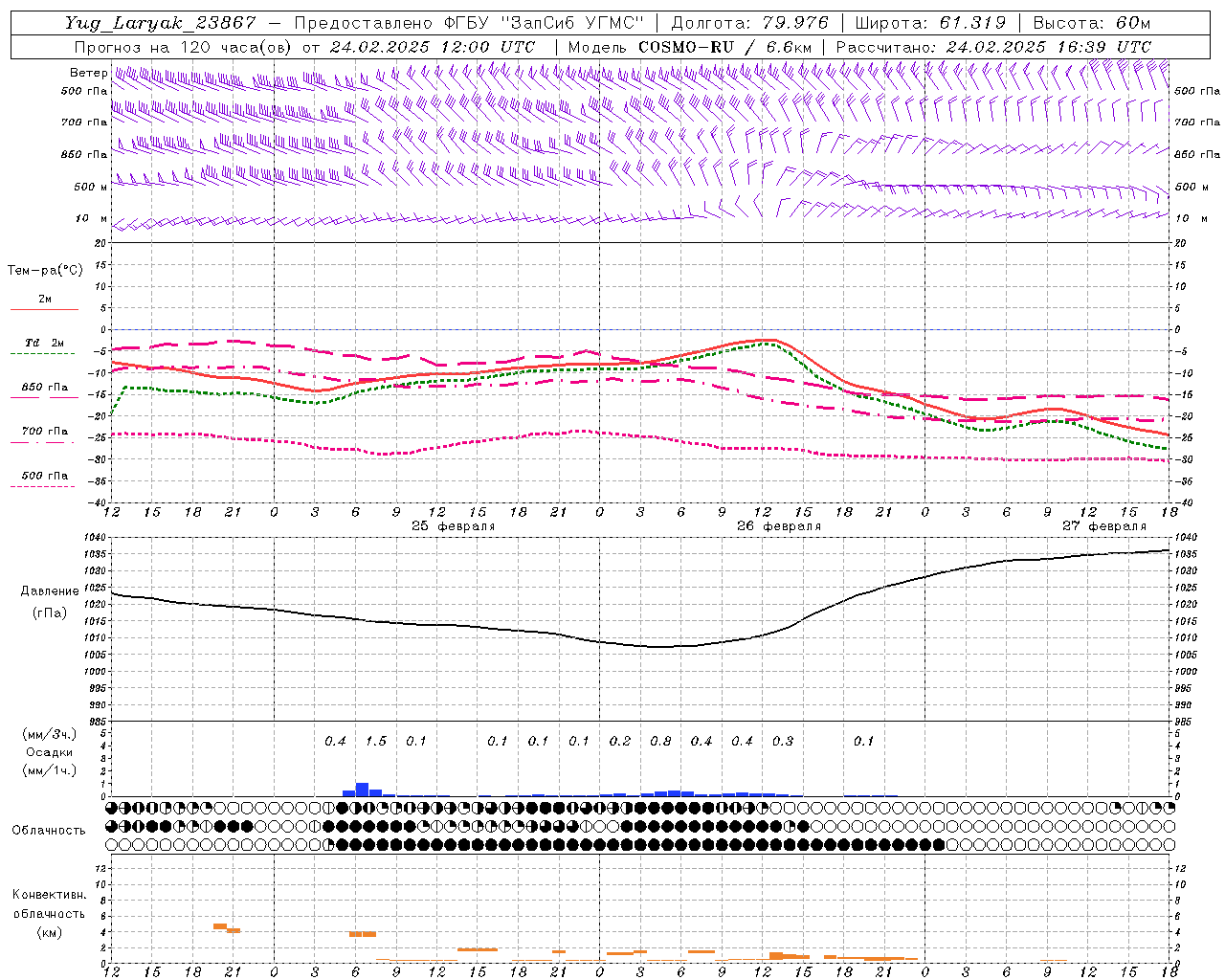Click the left 10 м wind level label
The width and height of the screenshot is (1225, 980).
click(91, 218)
